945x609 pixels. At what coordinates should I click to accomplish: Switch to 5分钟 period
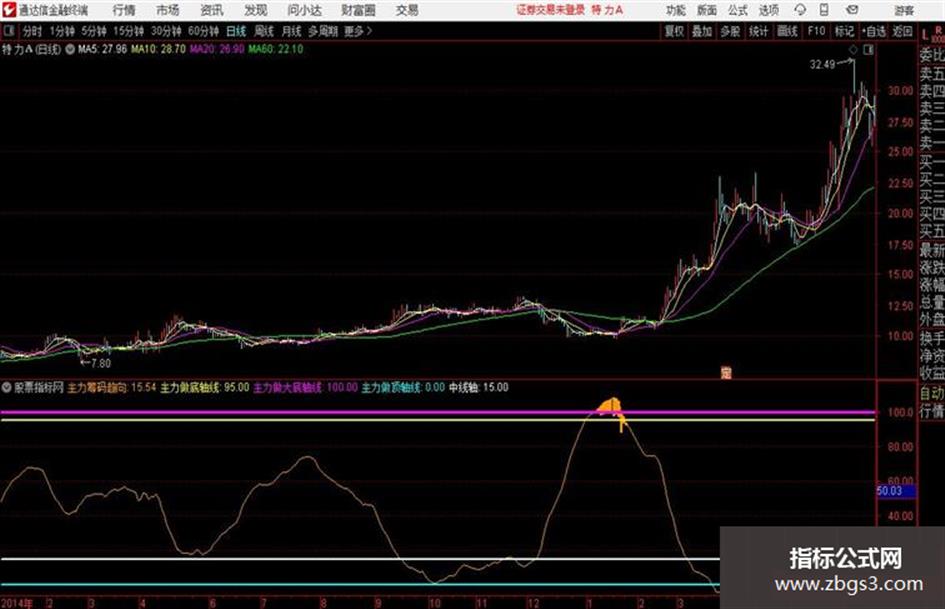pyautogui.click(x=93, y=31)
